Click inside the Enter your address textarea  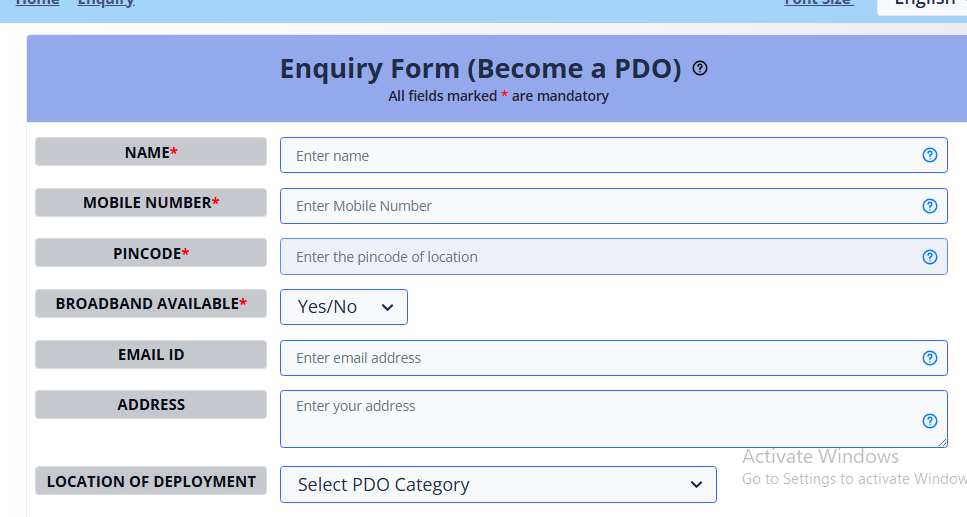(x=614, y=419)
